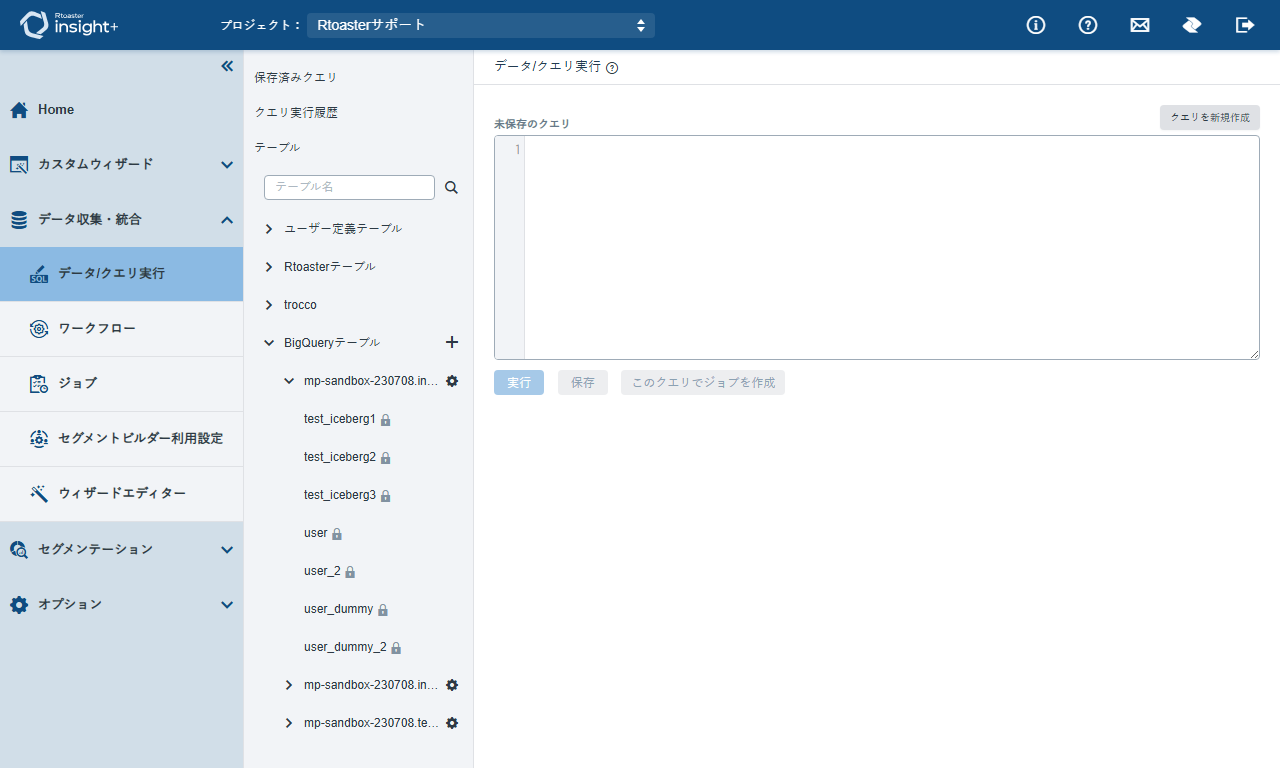Image resolution: width=1280 pixels, height=768 pixels.
Task: Add a BigQuery table with plus icon
Action: pyautogui.click(x=452, y=342)
